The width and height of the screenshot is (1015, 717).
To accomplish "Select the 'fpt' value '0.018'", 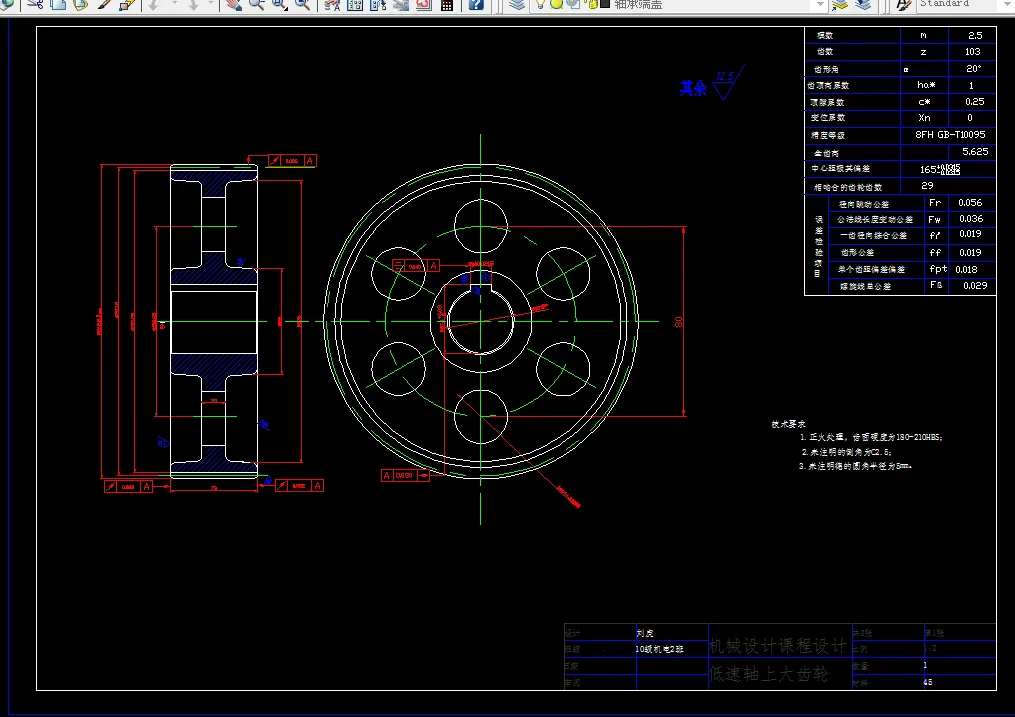I will [966, 269].
